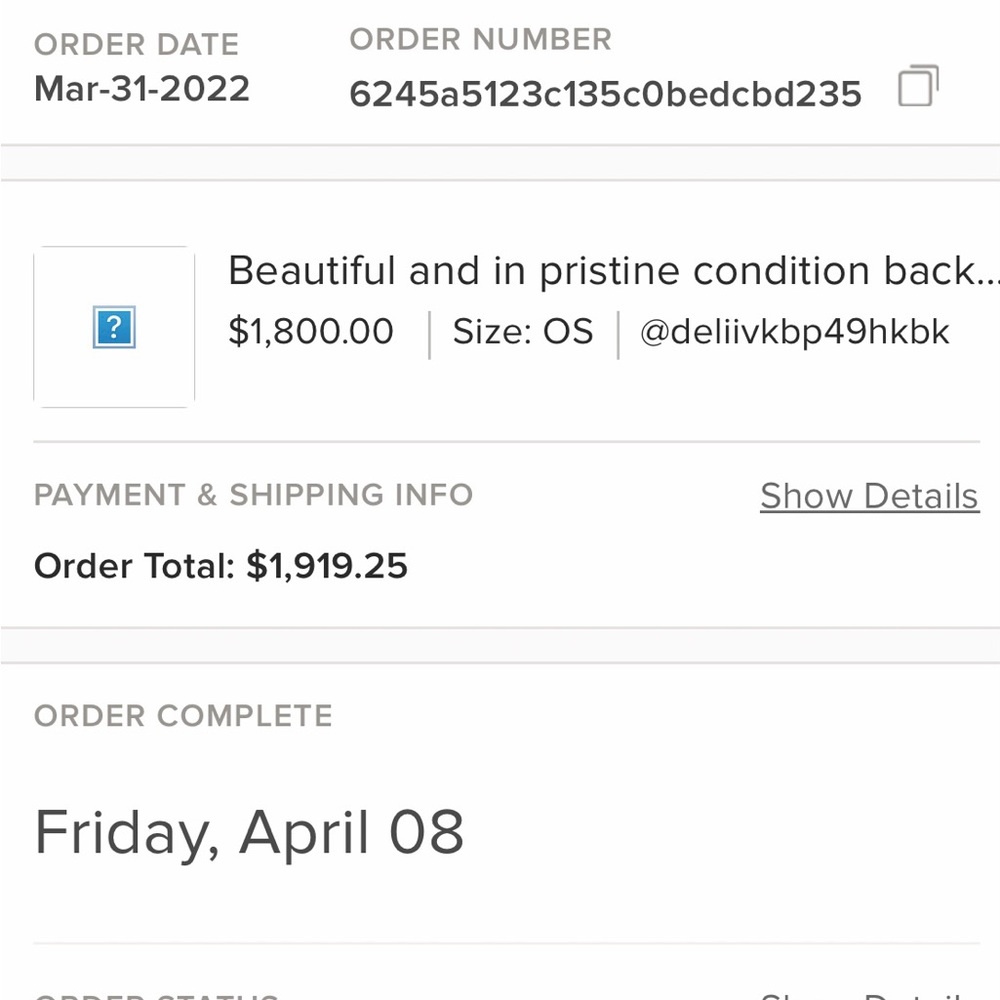Viewport: 1000px width, 1000px height.
Task: Click the PAYMENT & SHIPPING INFO heading
Action: click(253, 495)
